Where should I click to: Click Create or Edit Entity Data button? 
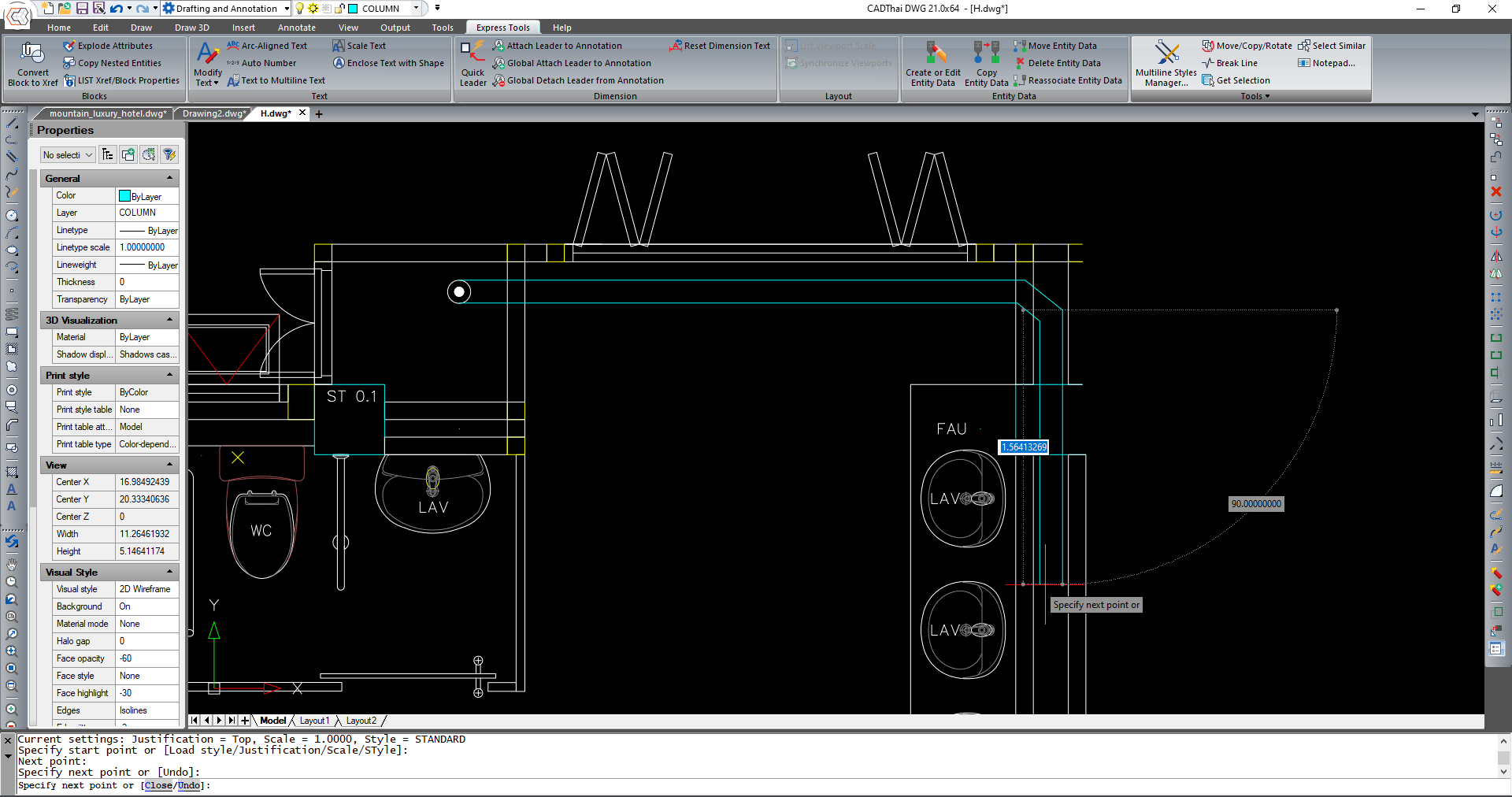pos(933,64)
